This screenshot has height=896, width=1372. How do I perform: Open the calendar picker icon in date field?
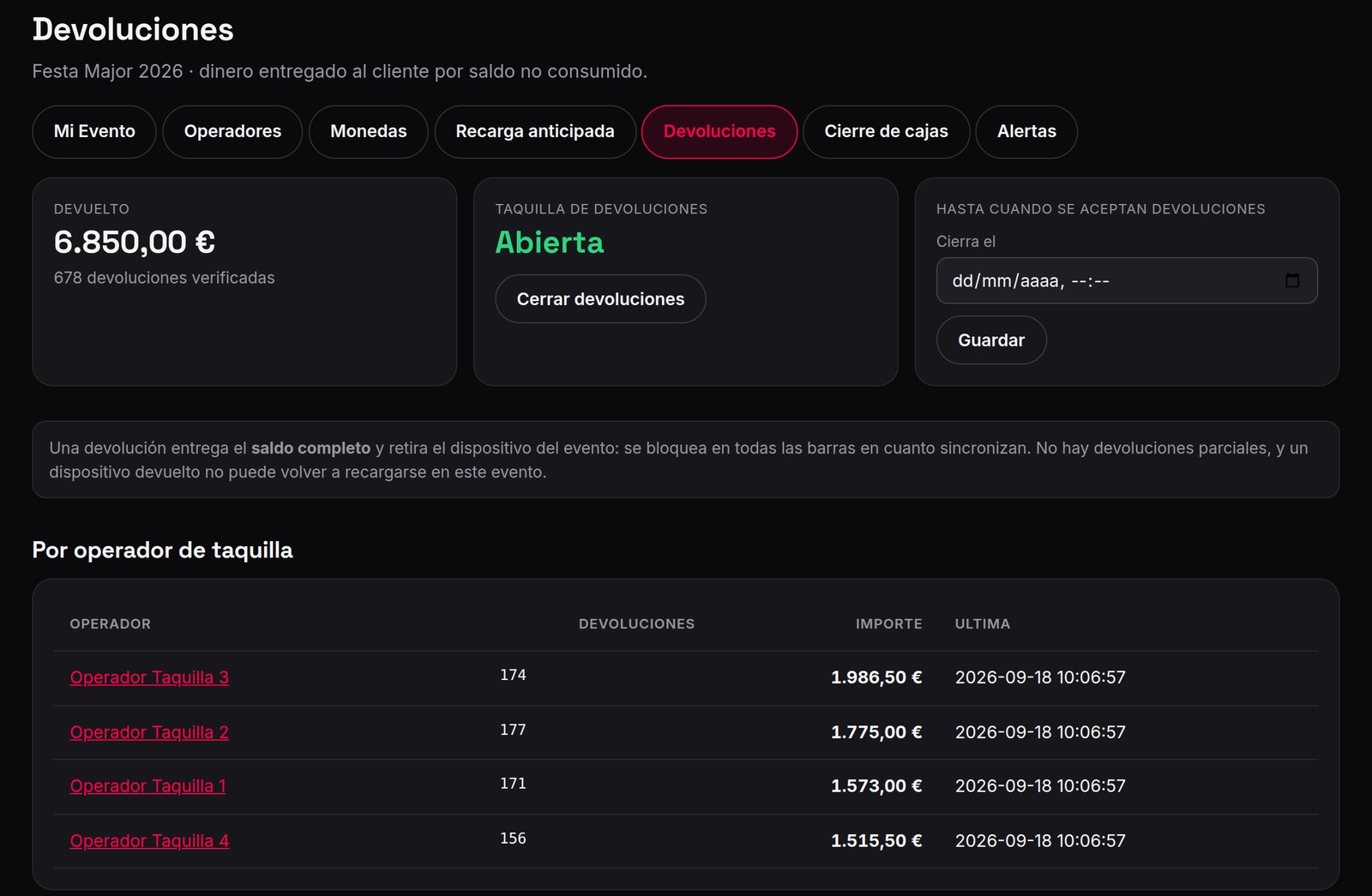click(1292, 280)
